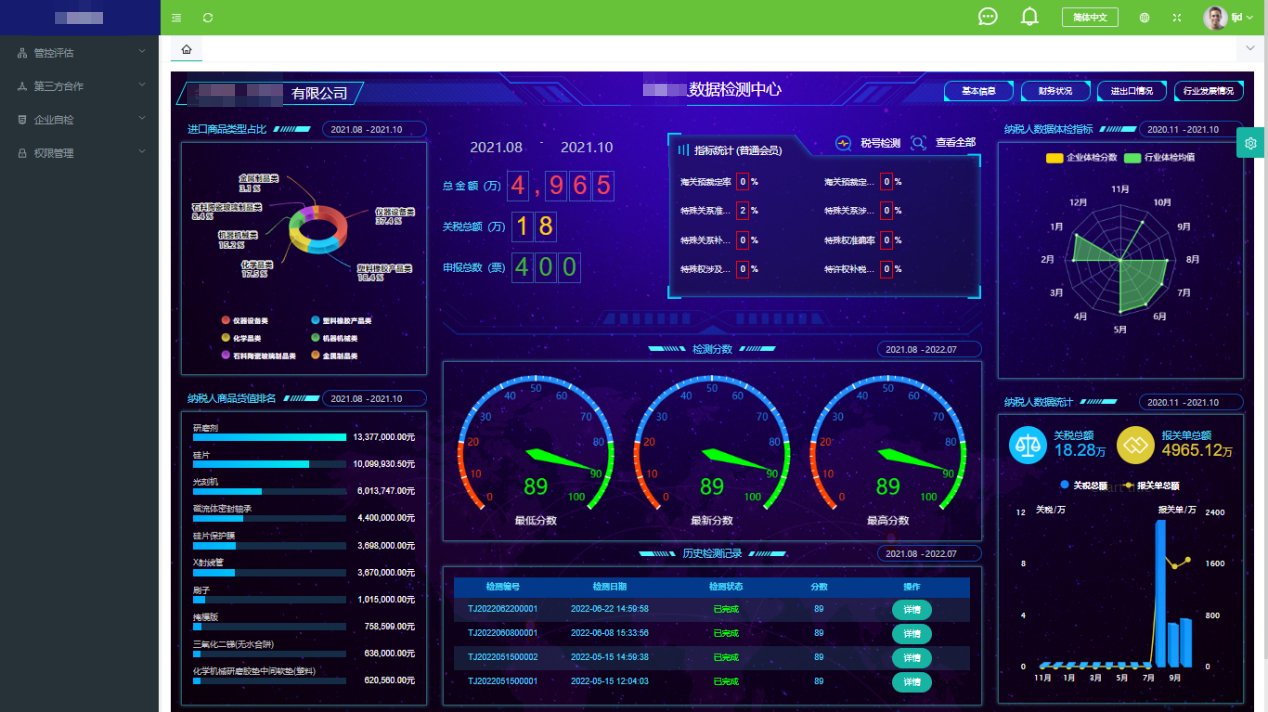This screenshot has height=712, width=1268.
Task: Click the 最低分数 gauge dial
Action: coord(535,441)
